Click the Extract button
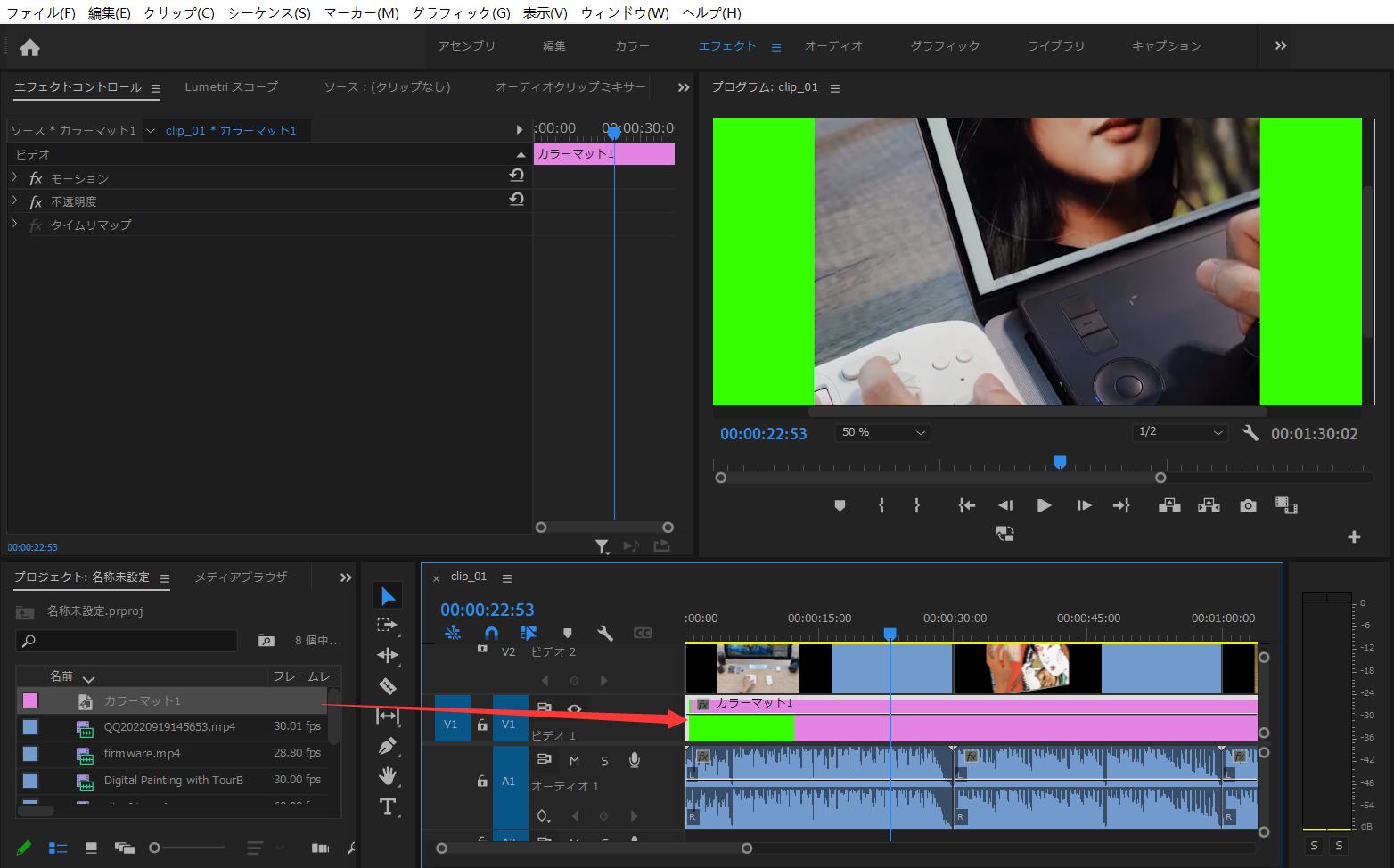 1209,505
